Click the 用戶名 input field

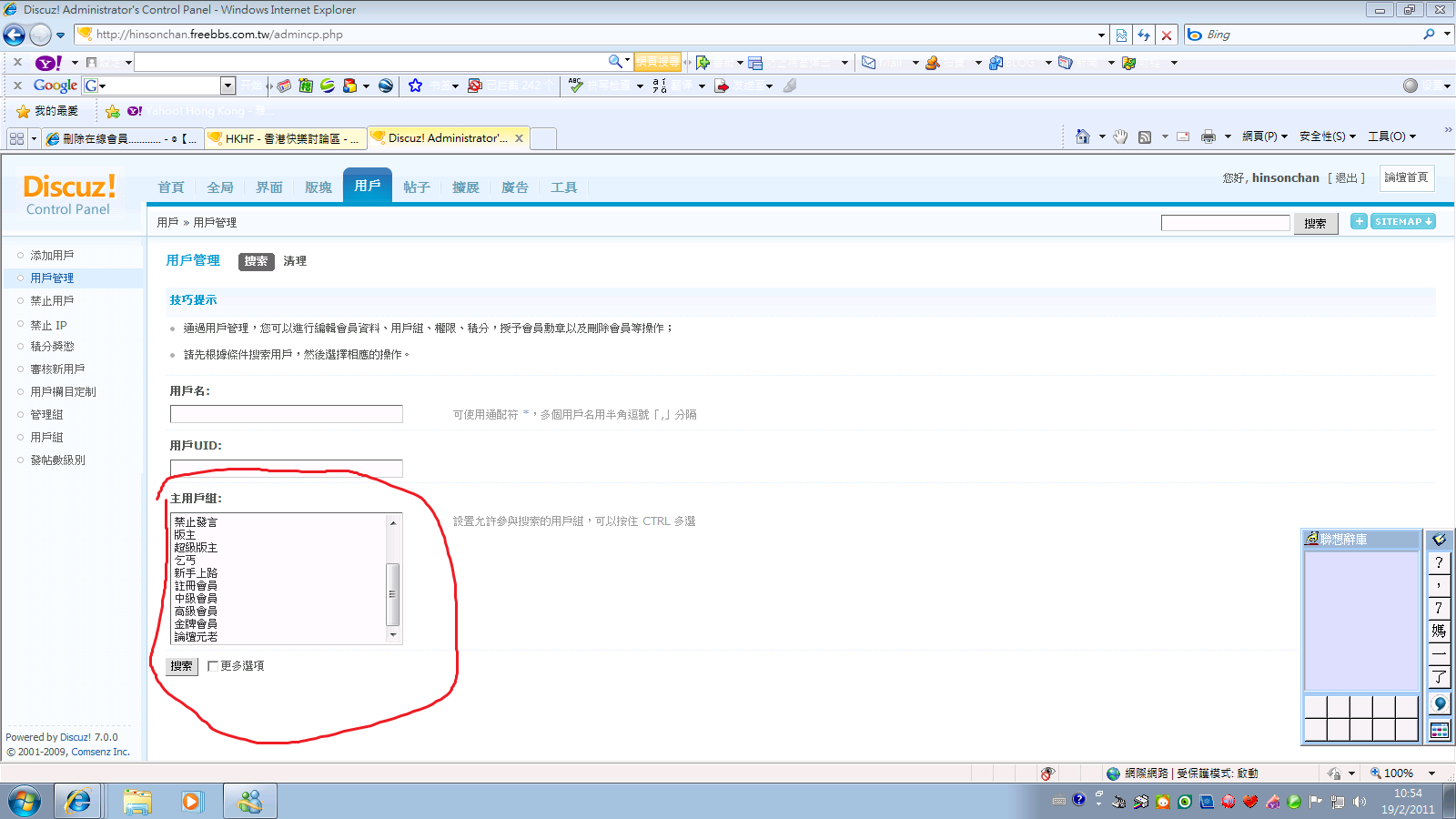tap(286, 414)
